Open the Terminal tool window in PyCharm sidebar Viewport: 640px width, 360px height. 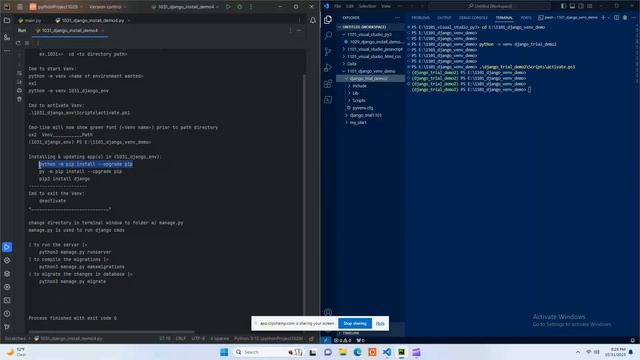(x=7, y=300)
